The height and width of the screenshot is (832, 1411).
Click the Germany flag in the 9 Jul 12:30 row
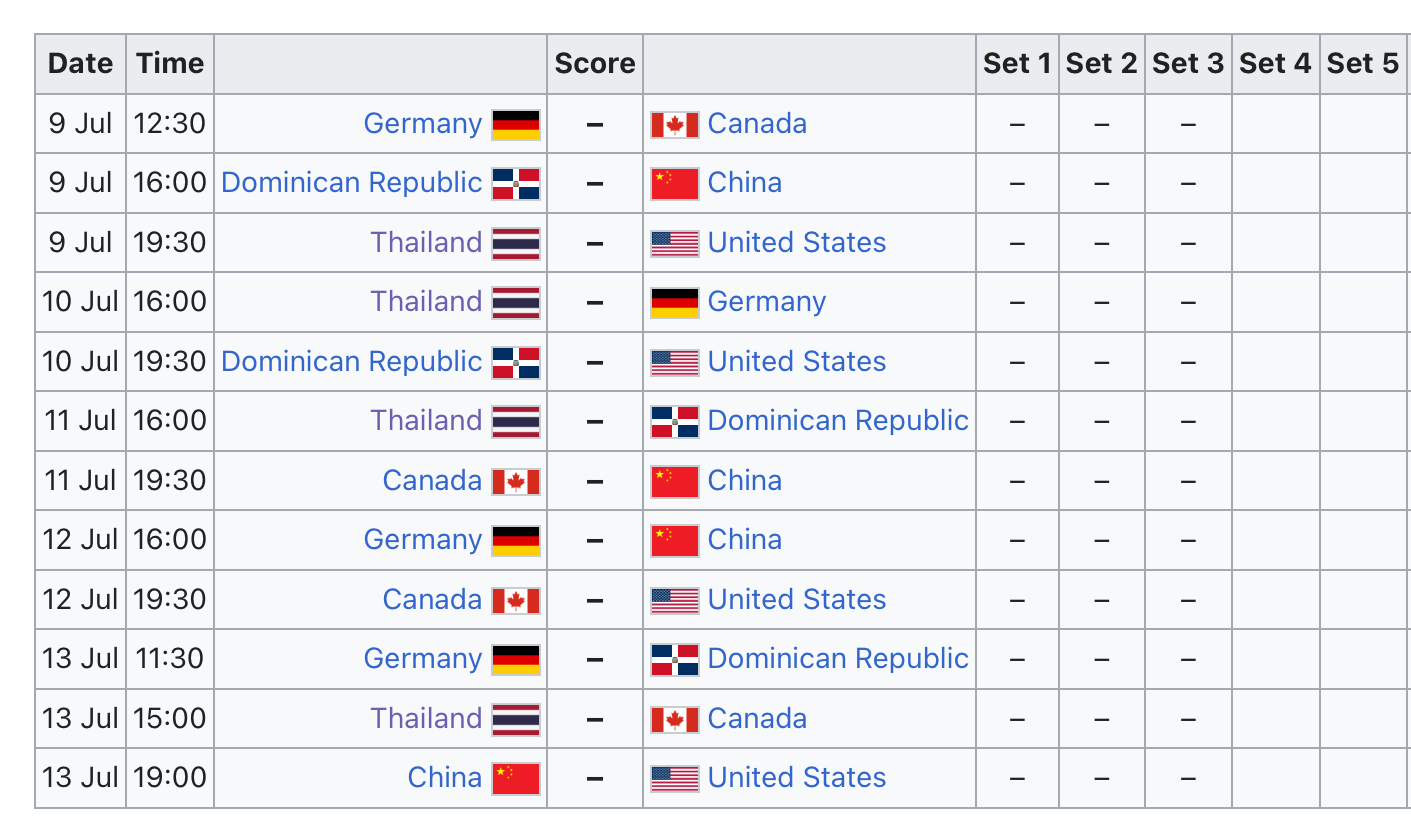[x=516, y=124]
